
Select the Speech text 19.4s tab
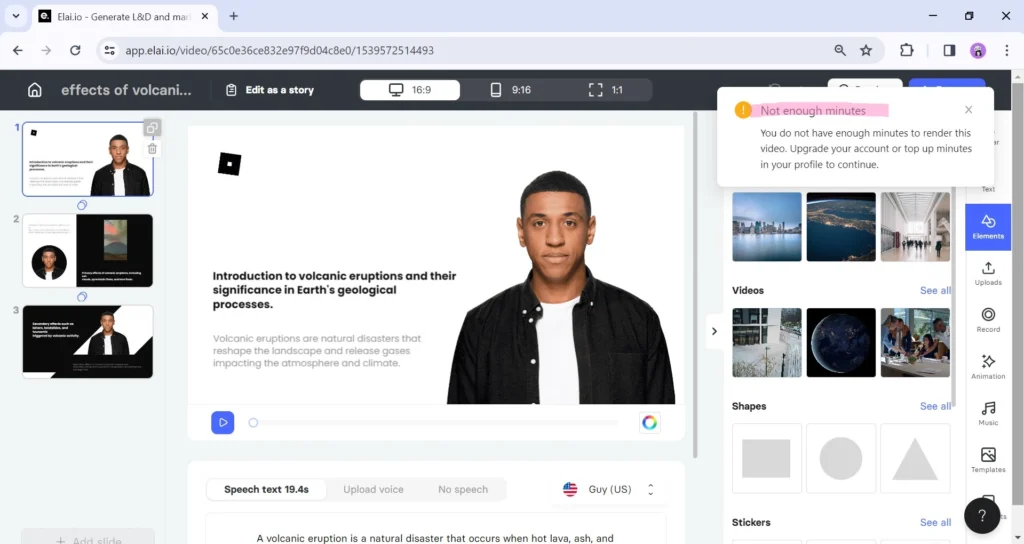[x=266, y=489]
